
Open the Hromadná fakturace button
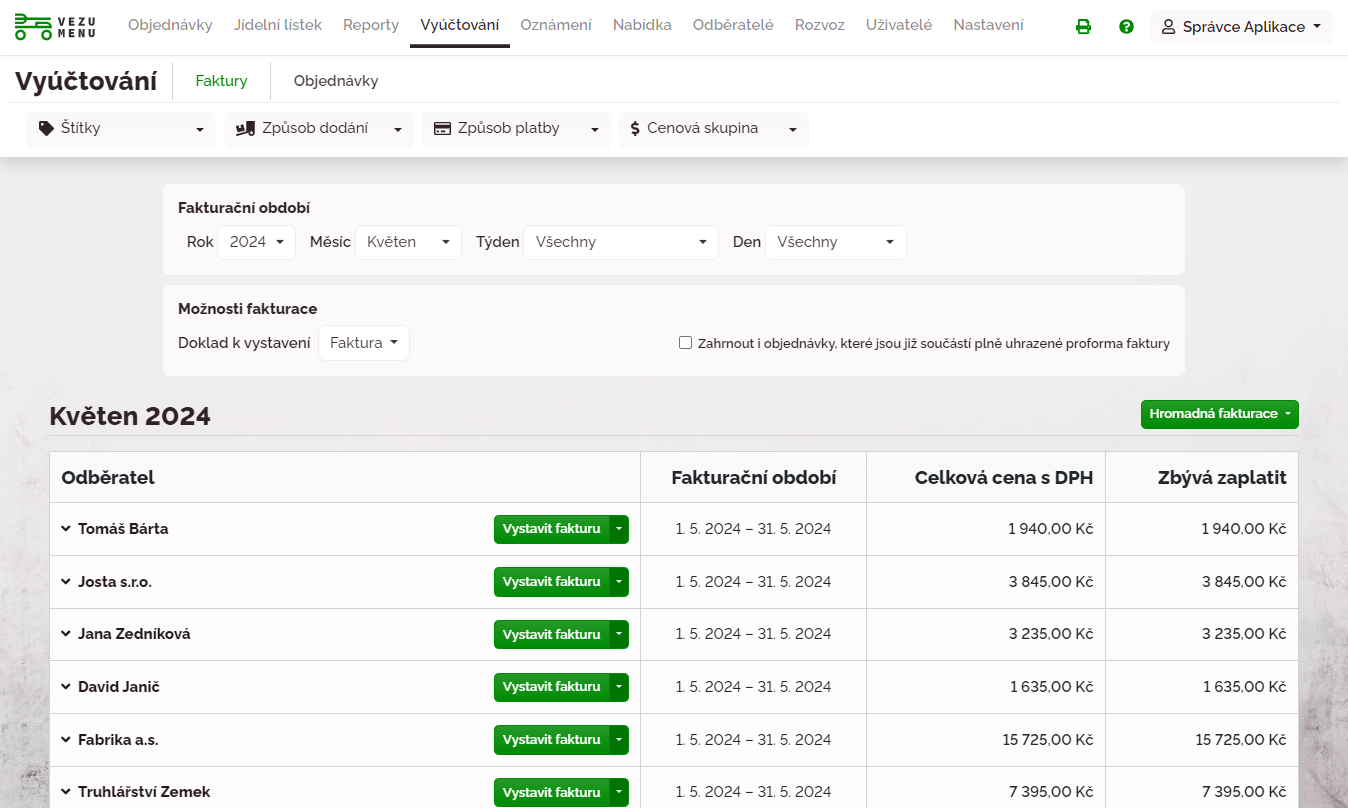(x=1219, y=414)
